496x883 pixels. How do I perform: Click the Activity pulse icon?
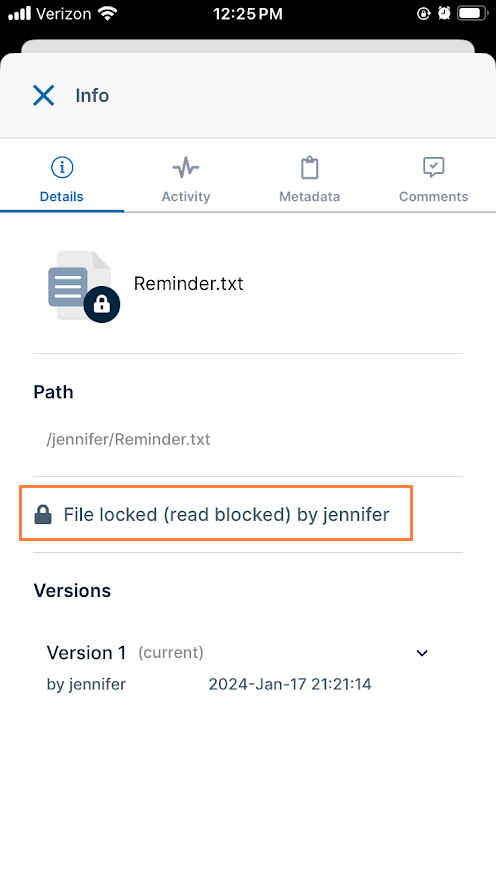click(186, 167)
